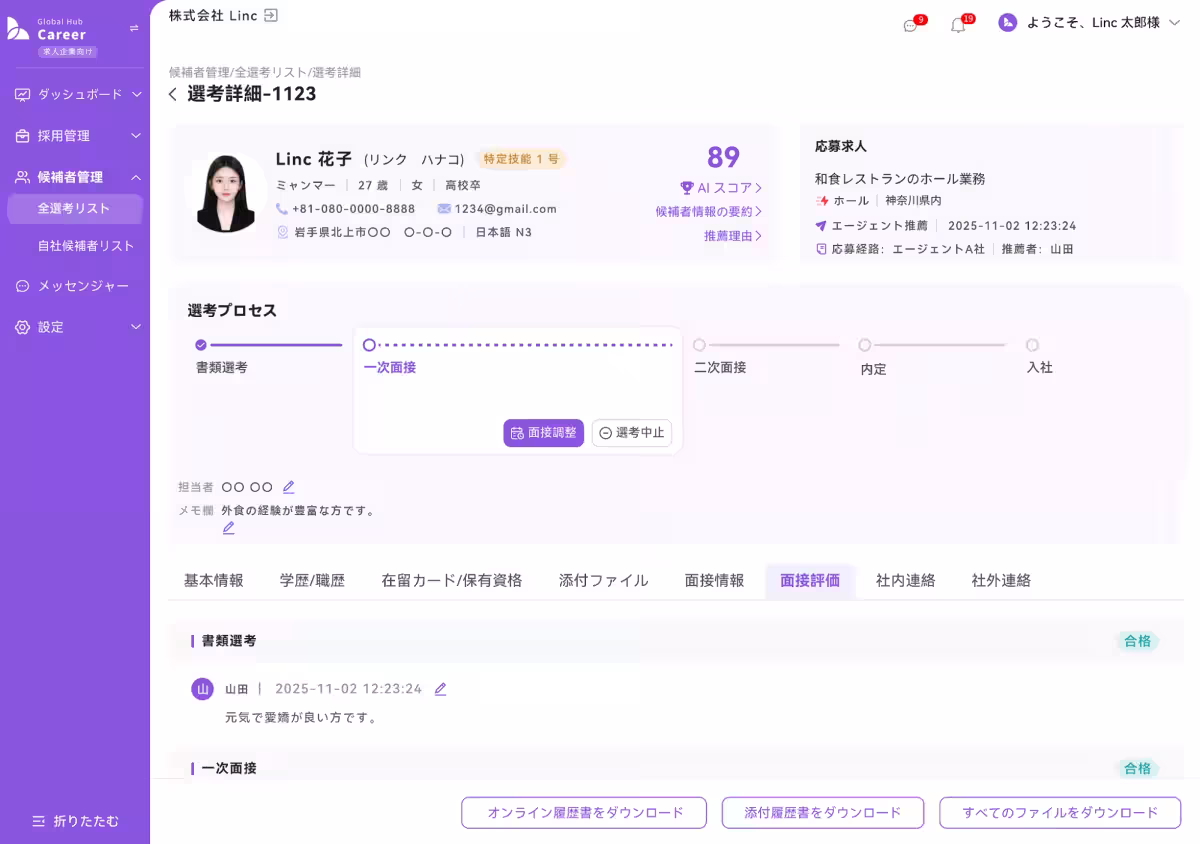The width and height of the screenshot is (1200, 844).
Task: Switch to the 基本情報 tab
Action: [214, 580]
